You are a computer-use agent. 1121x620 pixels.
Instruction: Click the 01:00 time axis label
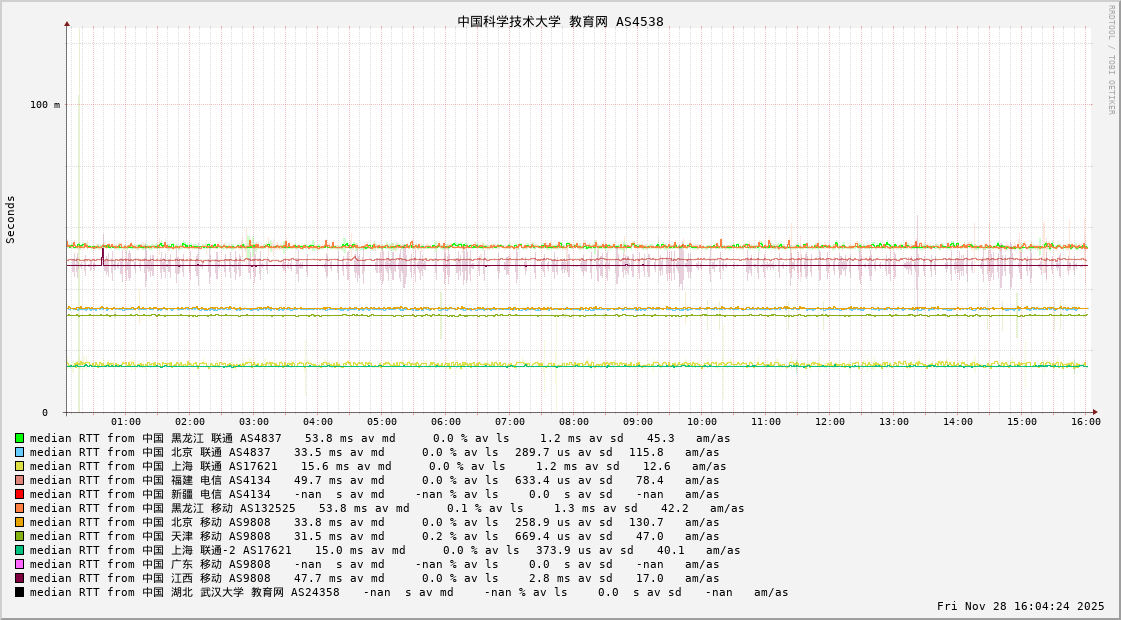coord(126,422)
